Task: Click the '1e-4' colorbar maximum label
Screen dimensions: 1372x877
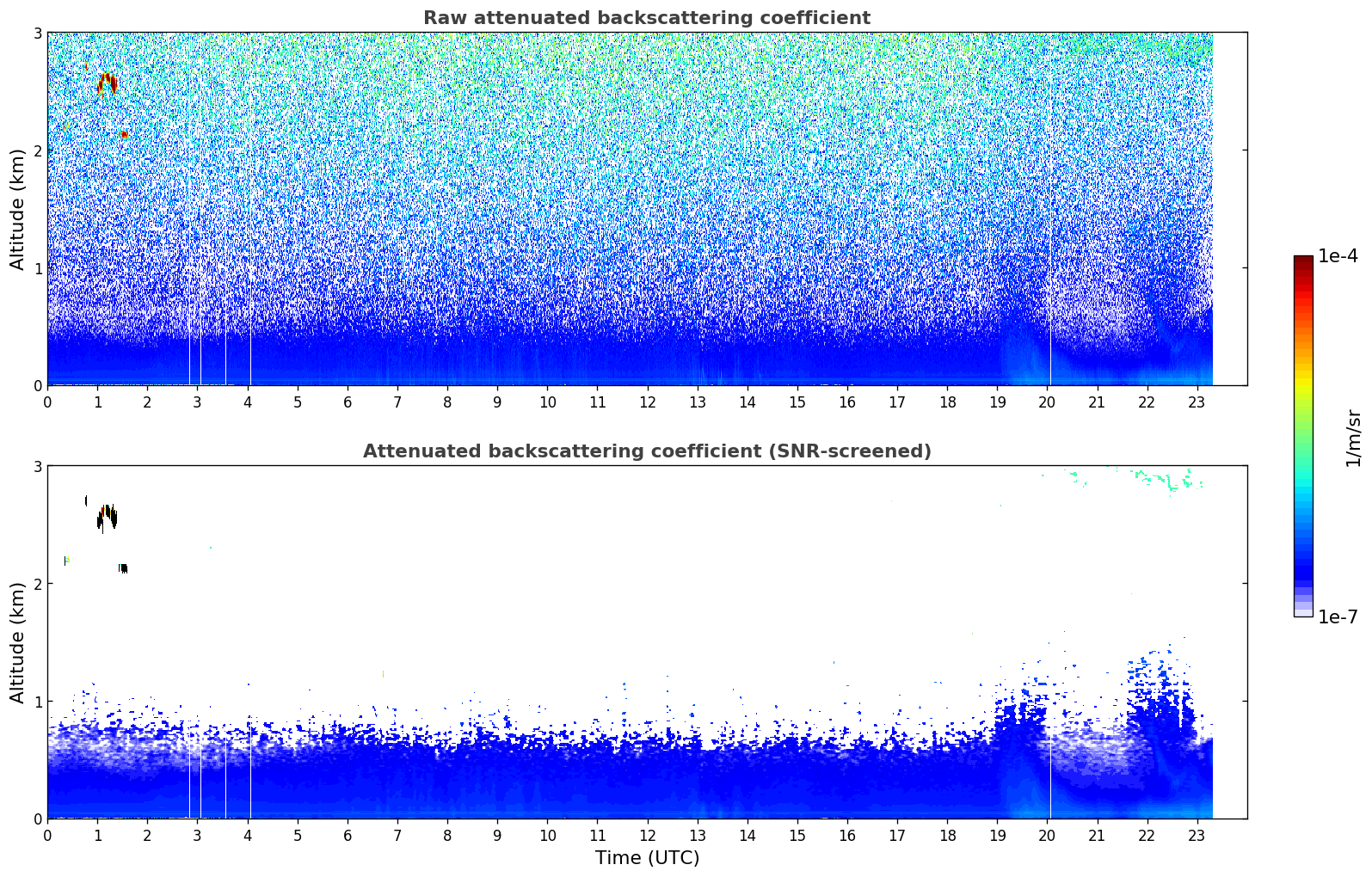Action: click(x=1338, y=256)
